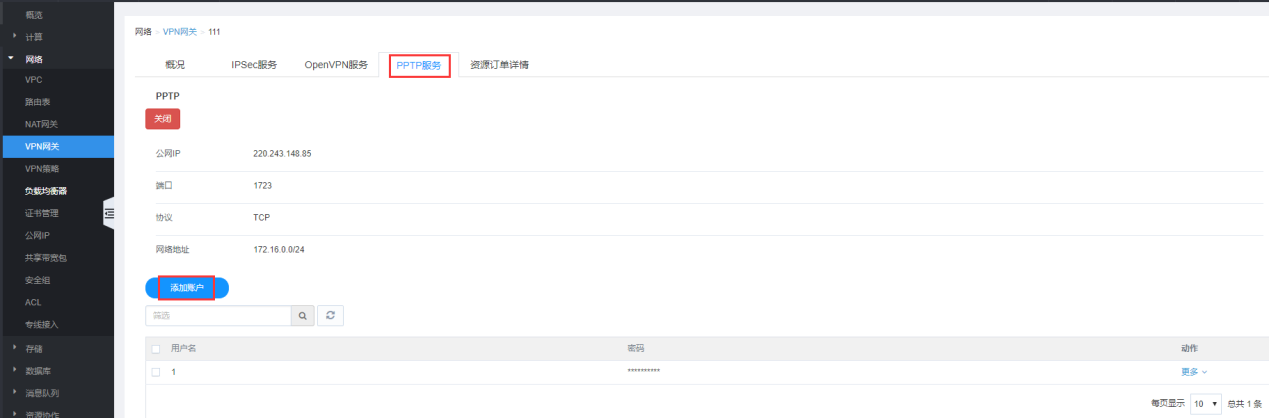The height and width of the screenshot is (418, 1269).
Task: Click the network address 172.16.0.0/24
Action: tap(279, 249)
